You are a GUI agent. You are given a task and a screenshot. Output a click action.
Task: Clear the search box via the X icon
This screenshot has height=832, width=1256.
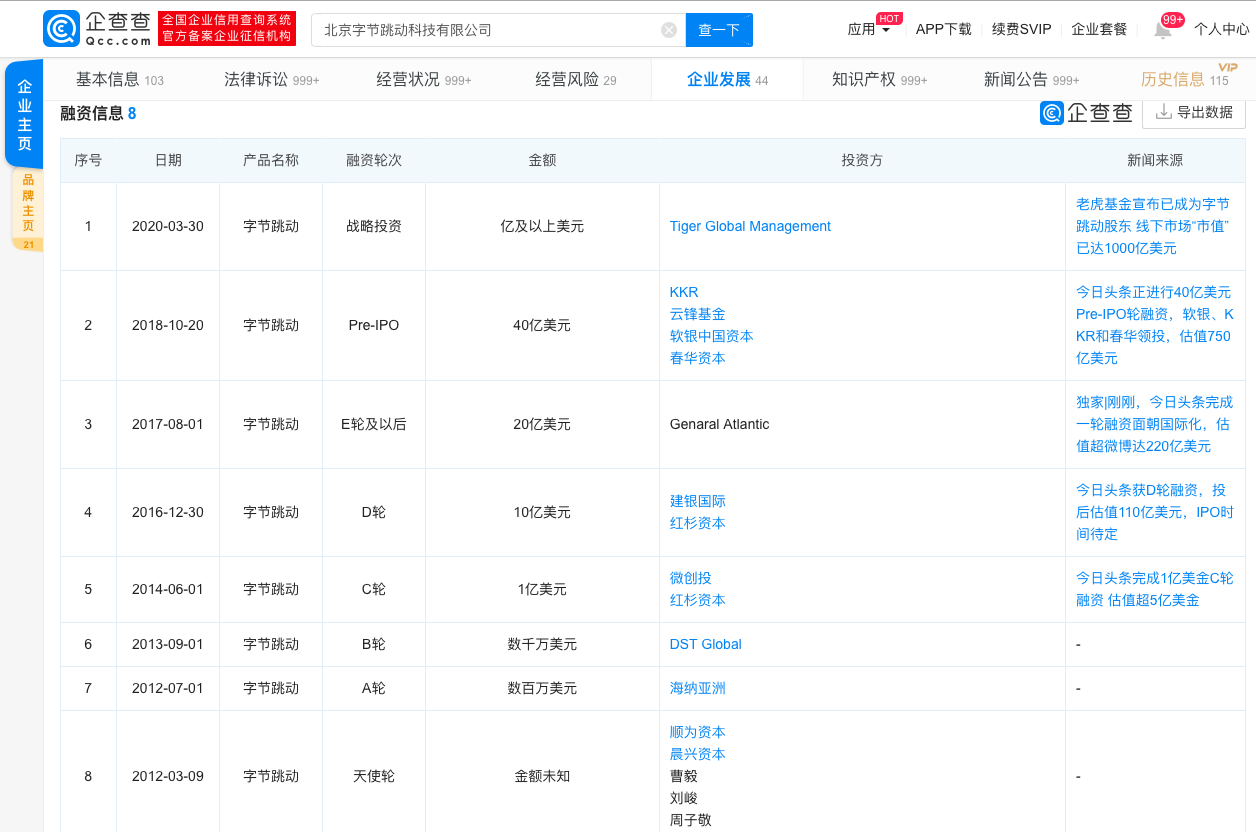[668, 29]
